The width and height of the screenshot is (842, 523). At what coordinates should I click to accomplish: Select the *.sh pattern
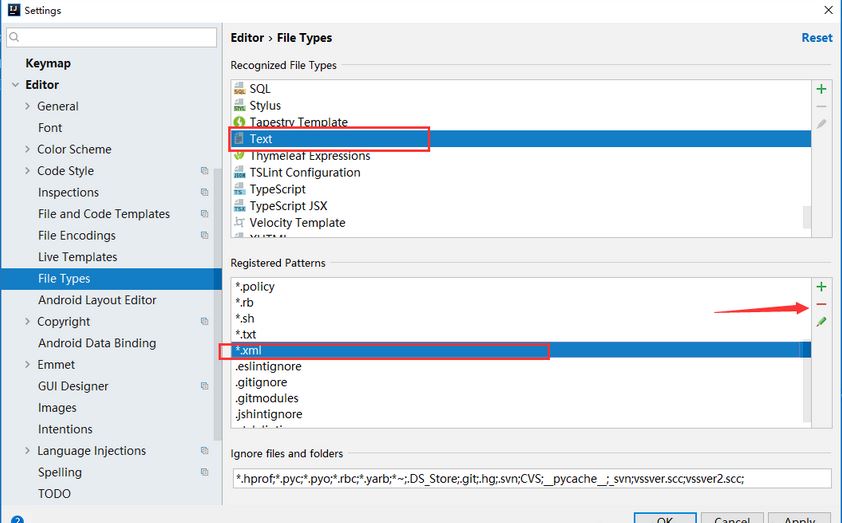521,318
